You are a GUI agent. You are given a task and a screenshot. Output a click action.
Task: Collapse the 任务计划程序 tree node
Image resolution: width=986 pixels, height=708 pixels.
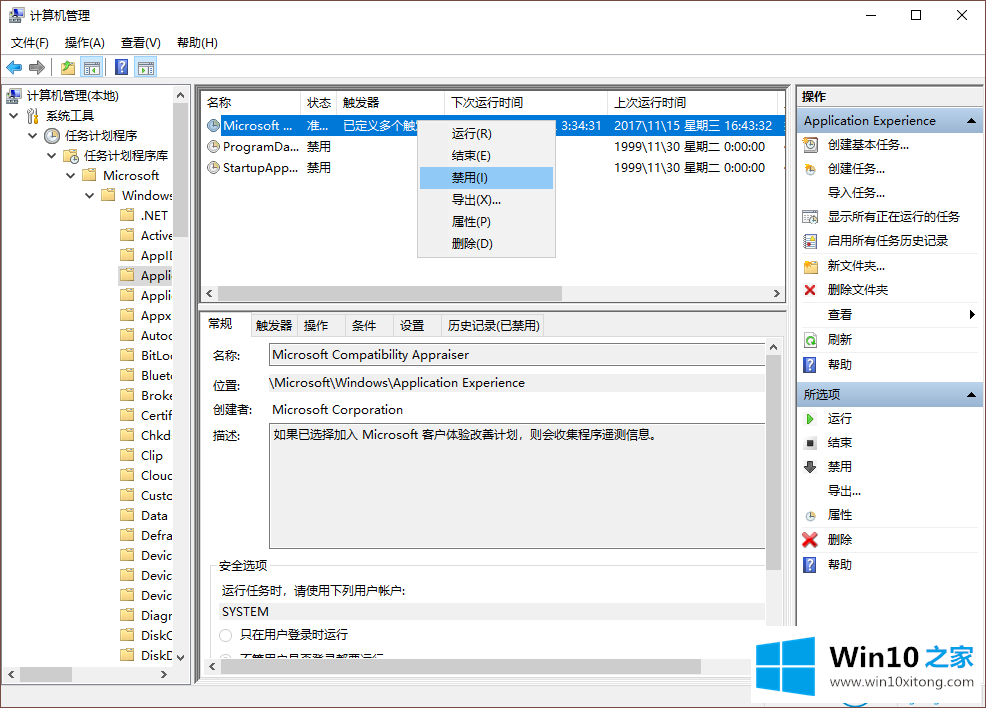(x=33, y=136)
